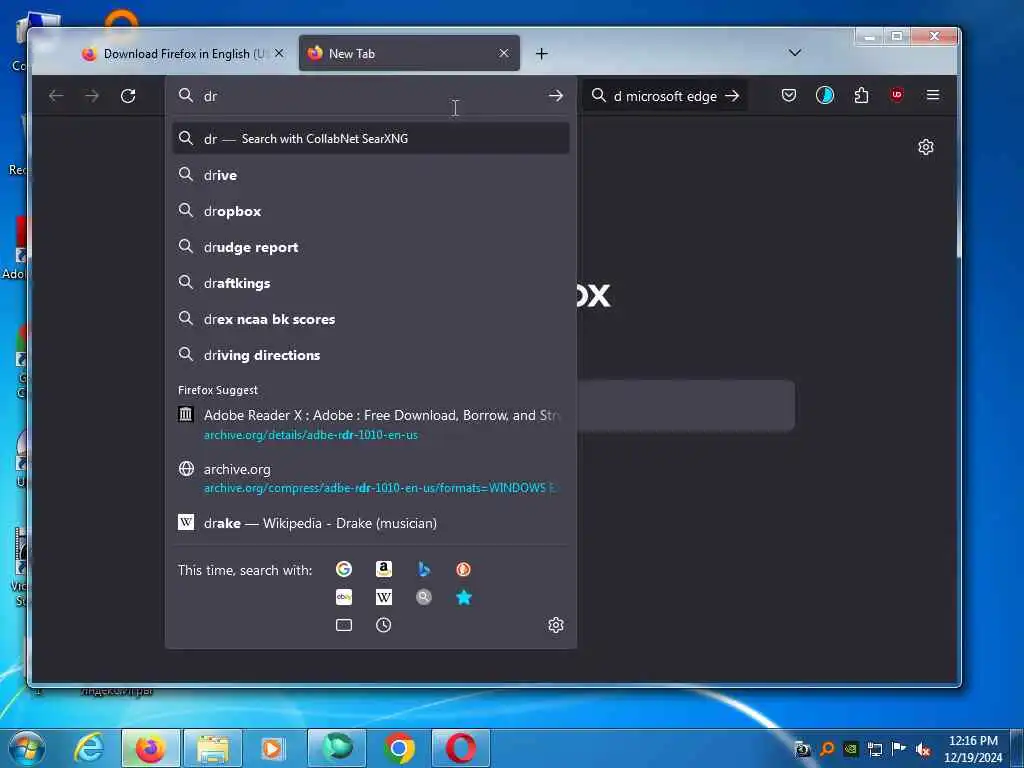Personalize New Tab via gear icon
The image size is (1024, 768).
925,147
